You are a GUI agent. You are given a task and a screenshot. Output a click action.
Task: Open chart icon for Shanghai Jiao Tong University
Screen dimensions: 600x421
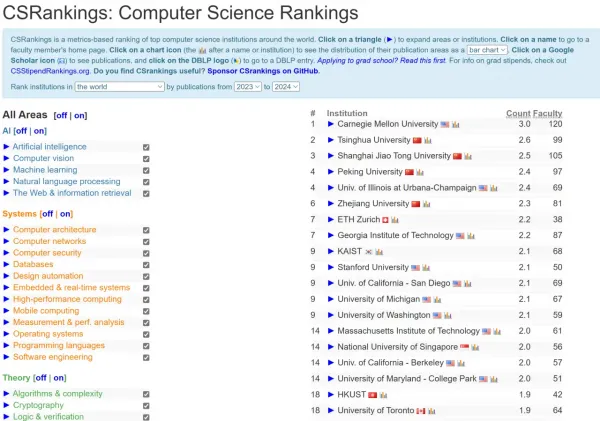click(468, 157)
